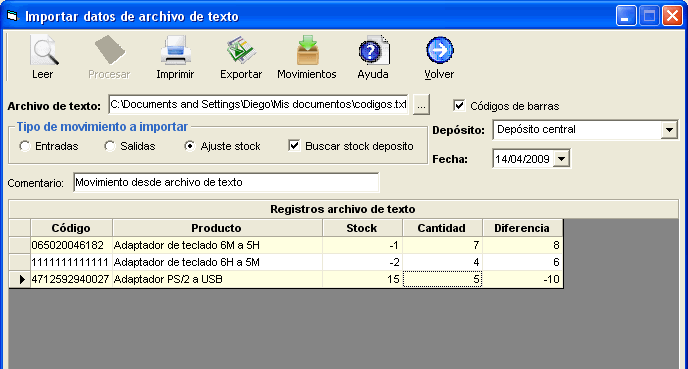The width and height of the screenshot is (688, 369).
Task: Click the browse button for the text file
Action: coord(421,105)
